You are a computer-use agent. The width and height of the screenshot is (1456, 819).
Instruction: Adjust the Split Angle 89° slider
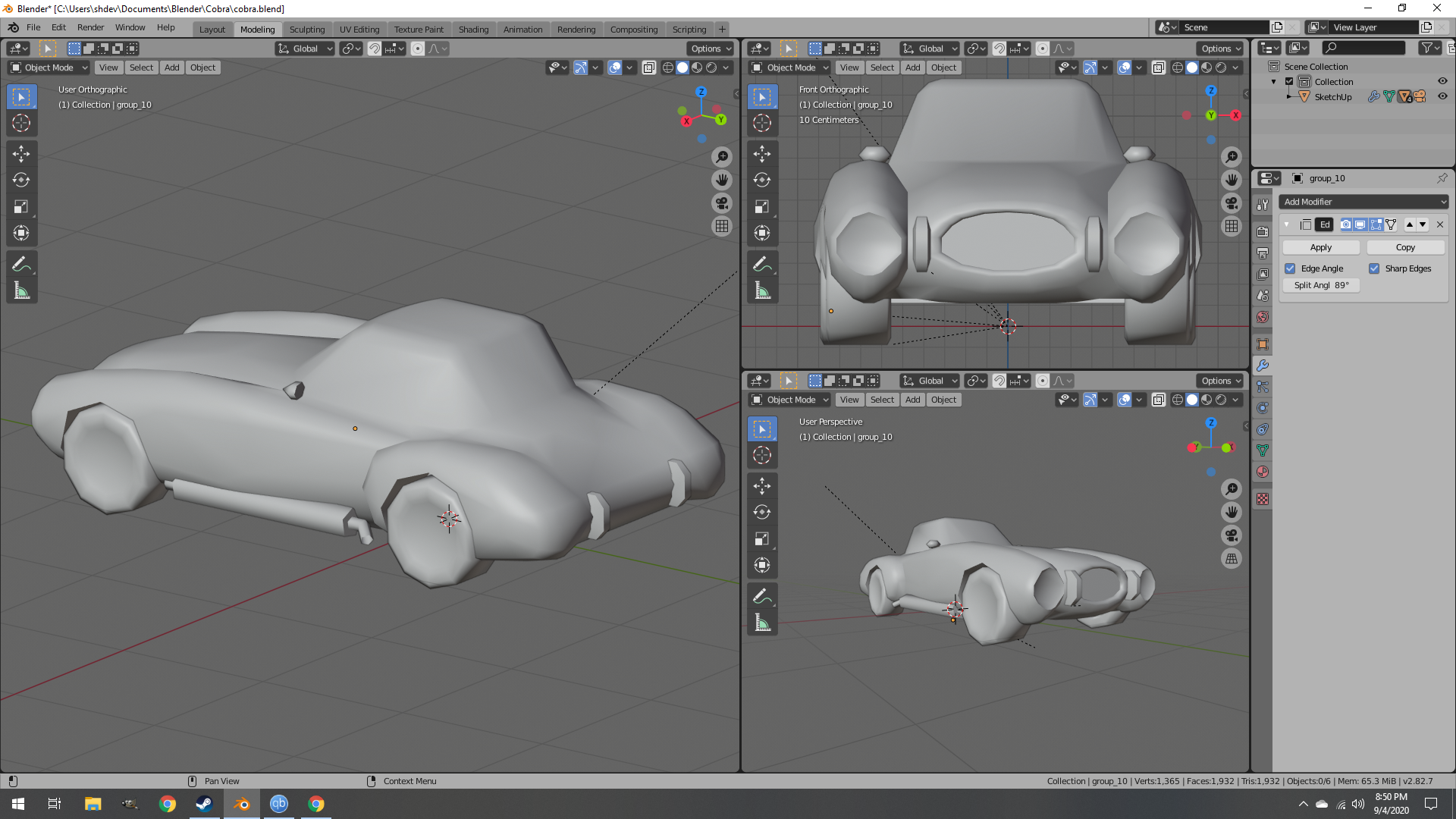[1321, 285]
